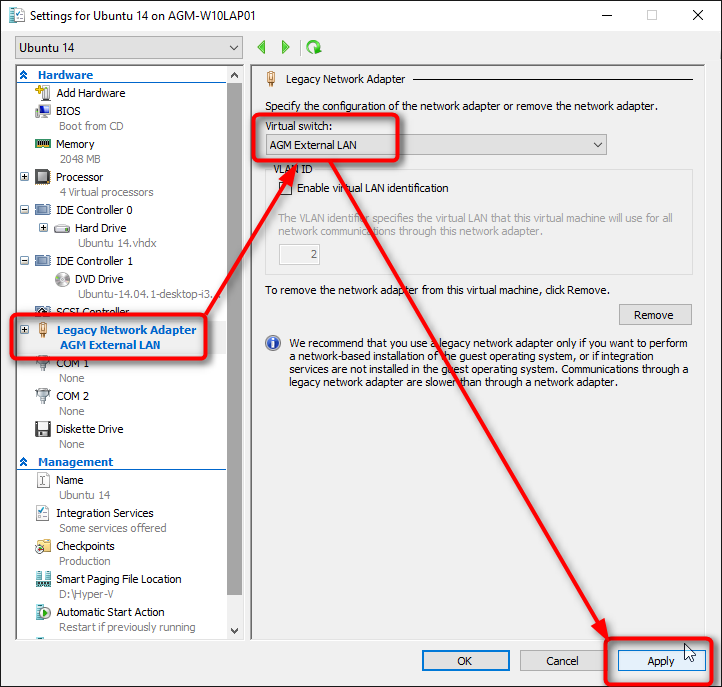Close the settings window
Screen dimensions: 722x687
(x=698, y=15)
